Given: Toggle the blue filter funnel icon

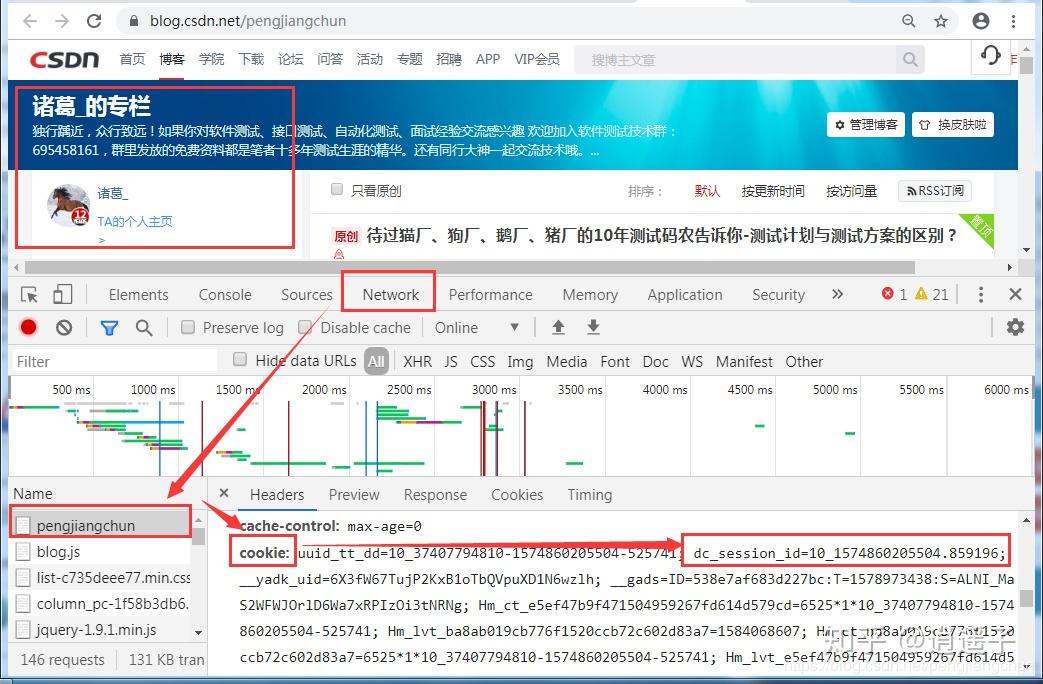Looking at the screenshot, I should coord(109,327).
